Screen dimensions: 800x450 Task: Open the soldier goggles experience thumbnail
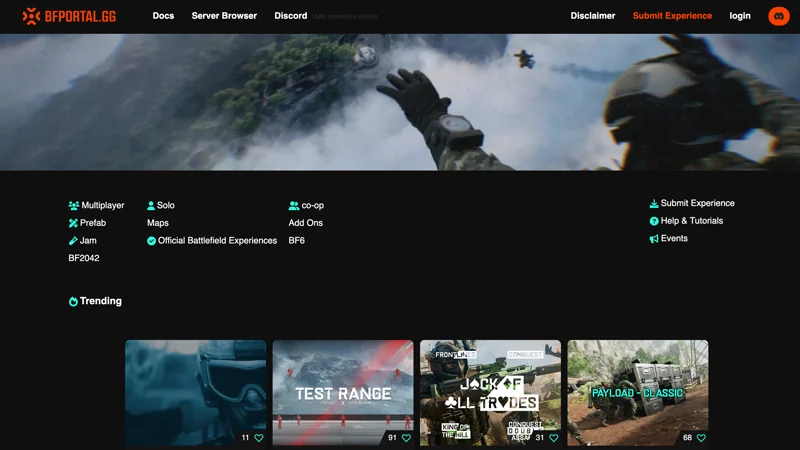195,393
